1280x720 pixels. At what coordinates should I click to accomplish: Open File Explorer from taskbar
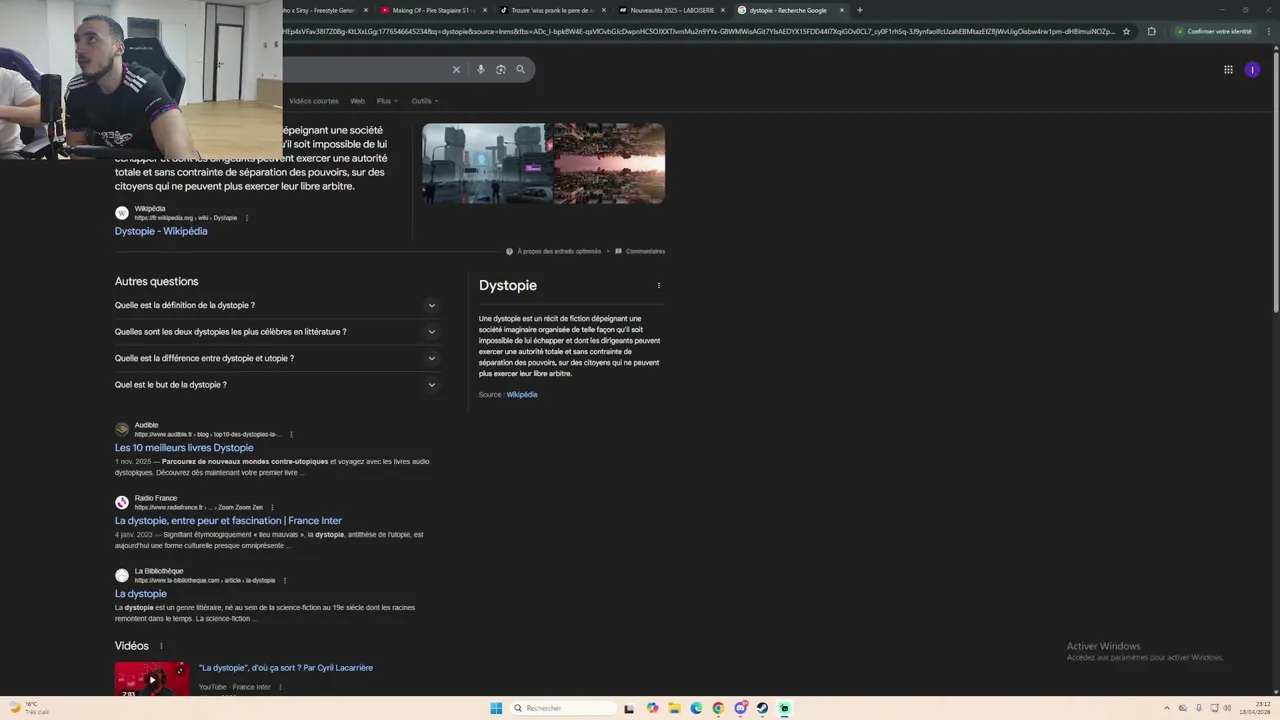674,708
